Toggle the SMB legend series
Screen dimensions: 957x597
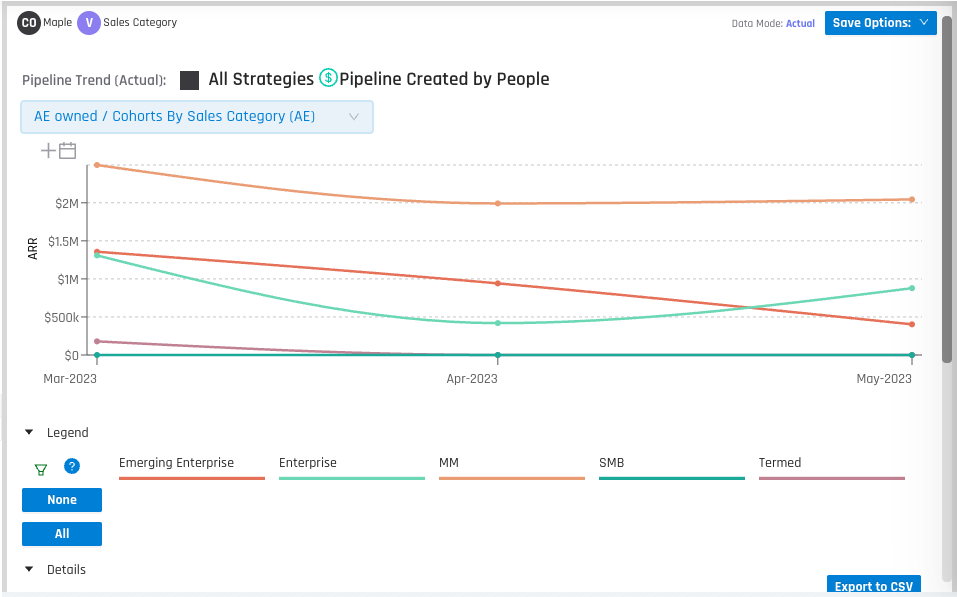[x=671, y=469]
